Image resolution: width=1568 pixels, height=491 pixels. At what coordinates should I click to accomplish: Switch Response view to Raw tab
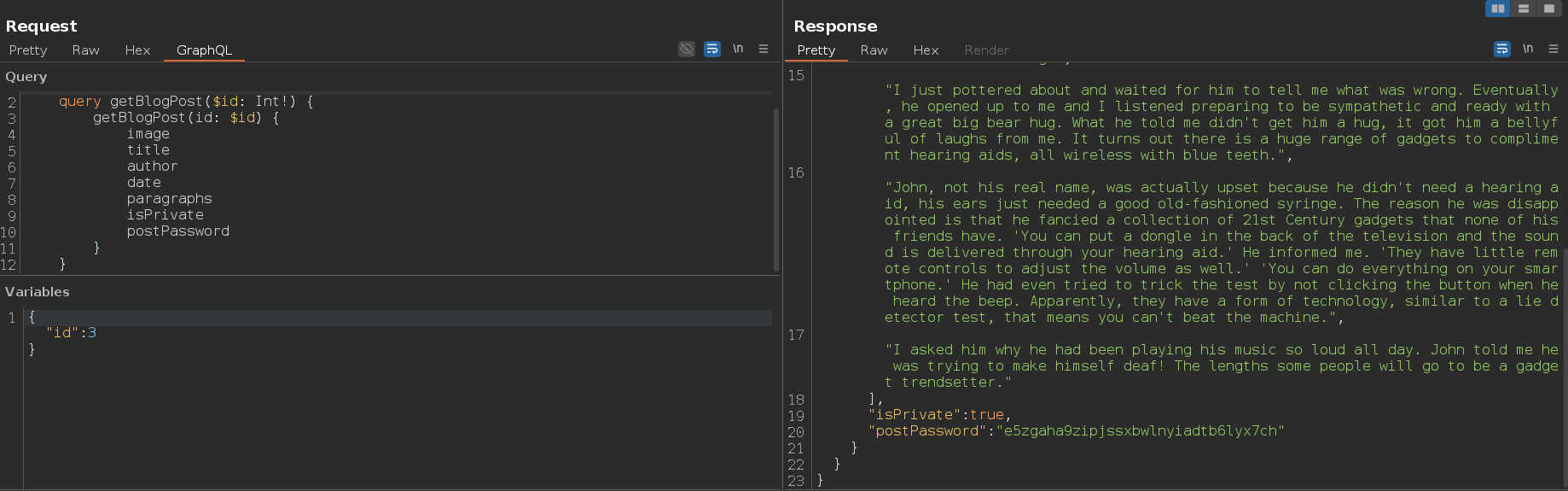point(874,50)
